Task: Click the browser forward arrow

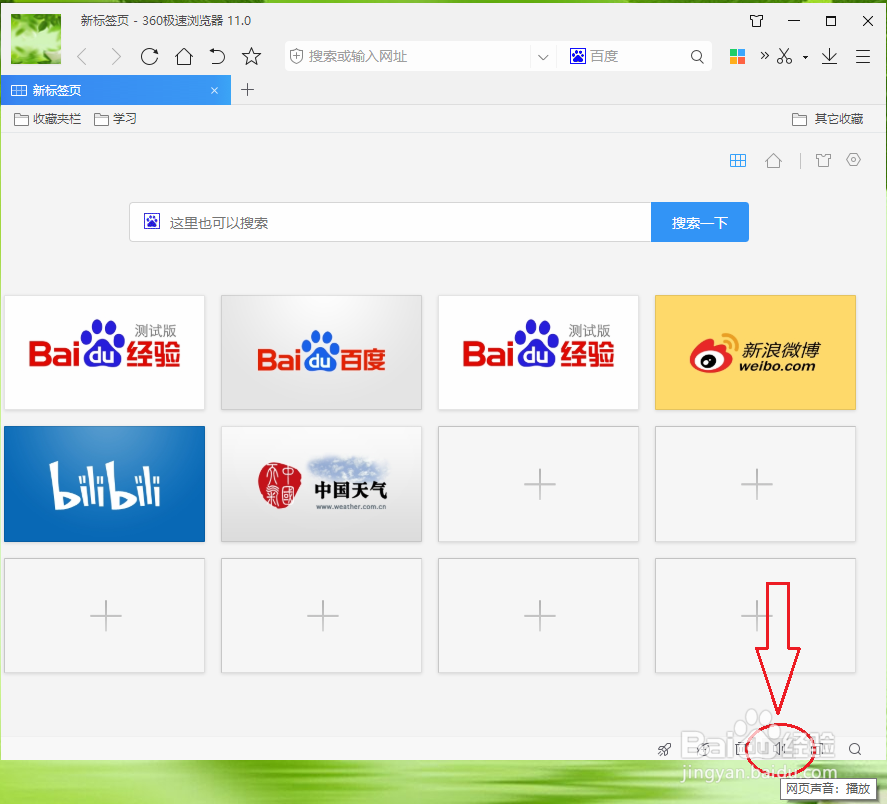Action: (116, 57)
